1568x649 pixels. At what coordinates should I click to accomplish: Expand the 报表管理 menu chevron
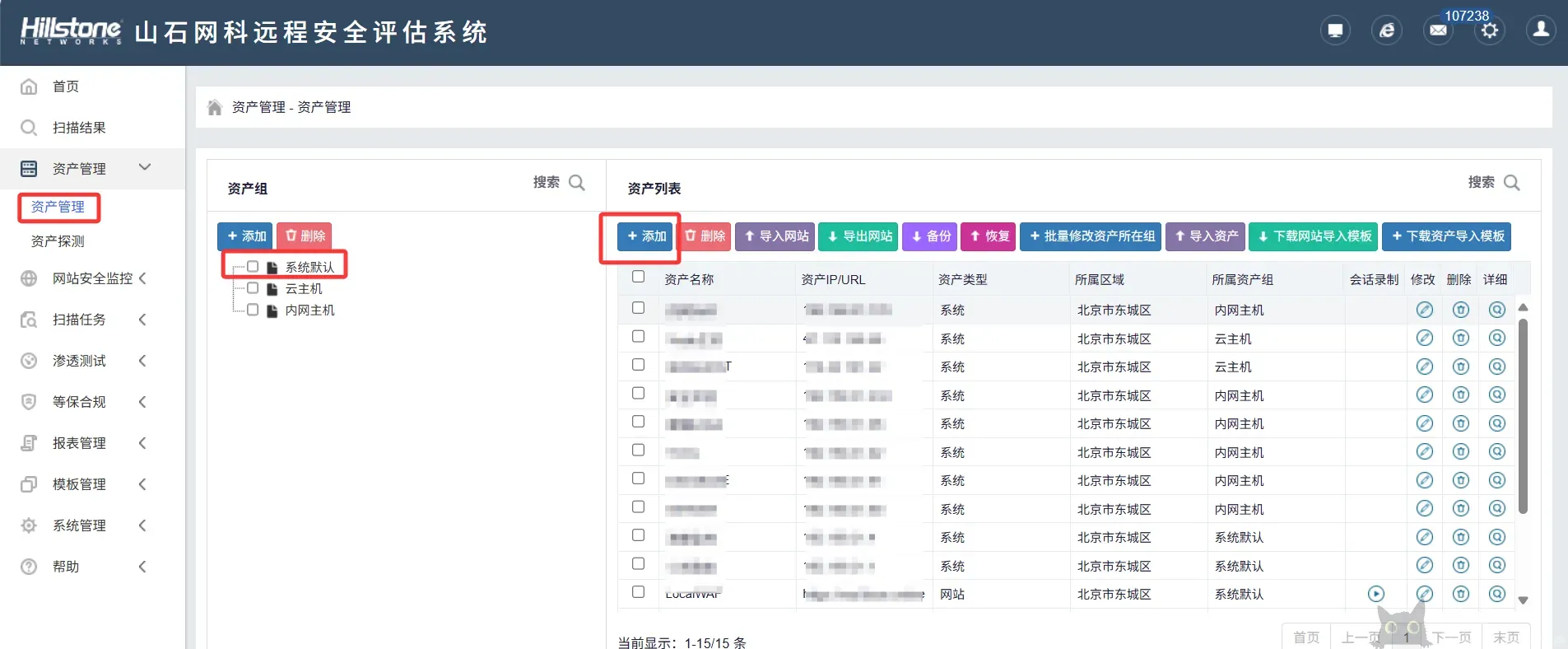coord(142,443)
